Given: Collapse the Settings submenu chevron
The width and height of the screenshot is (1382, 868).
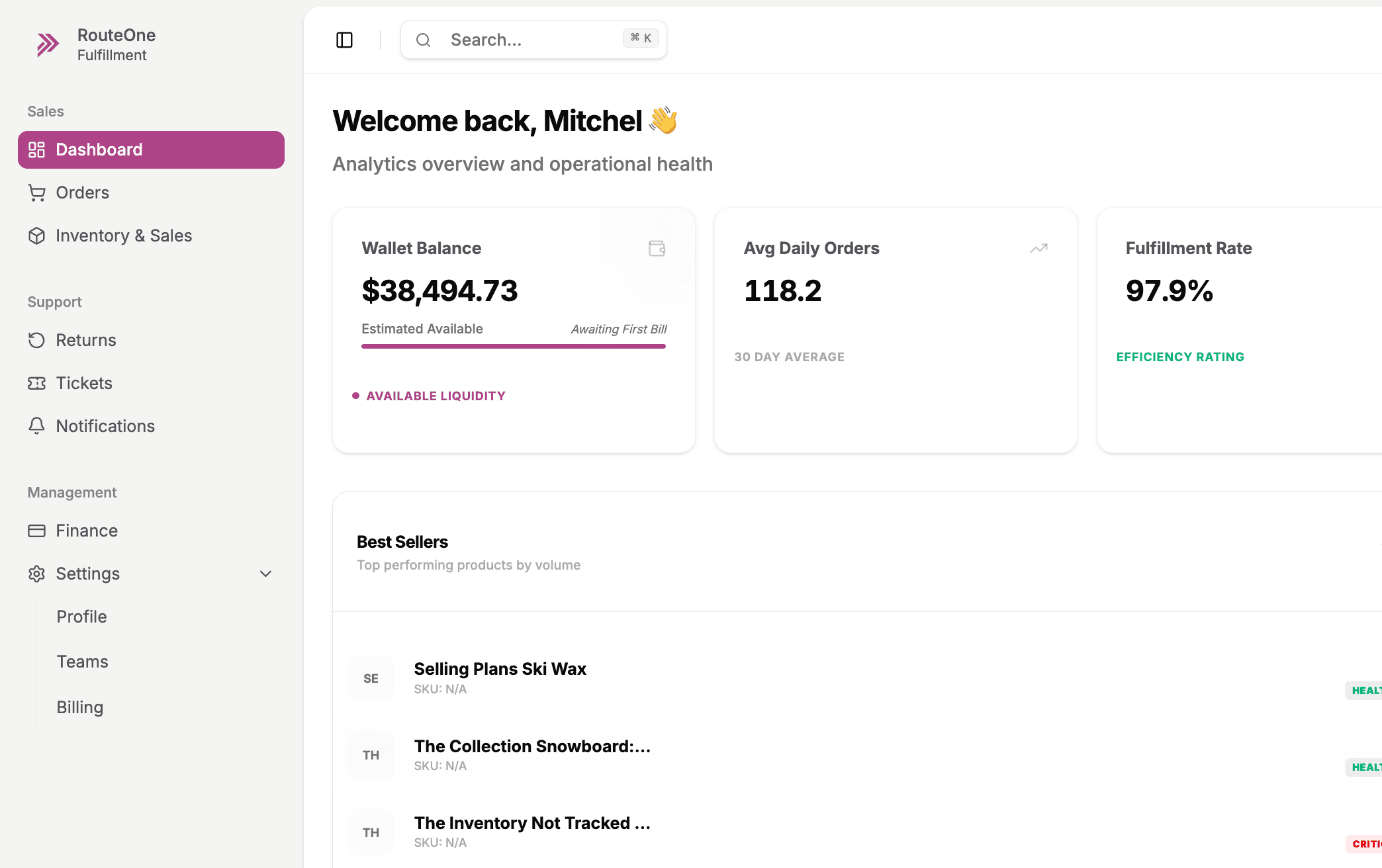Looking at the screenshot, I should click(x=265, y=574).
